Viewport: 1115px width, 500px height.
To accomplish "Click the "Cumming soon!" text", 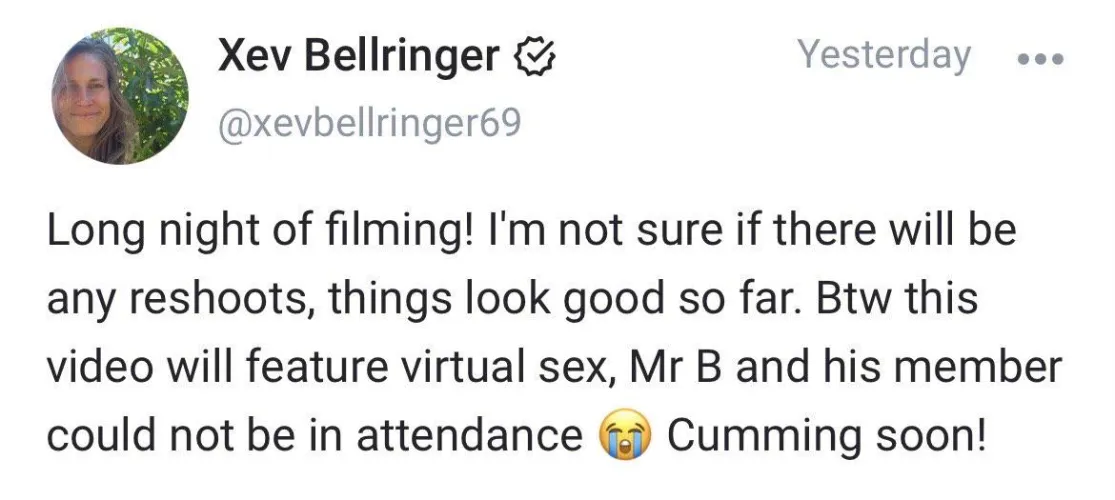I will pyautogui.click(x=827, y=437).
